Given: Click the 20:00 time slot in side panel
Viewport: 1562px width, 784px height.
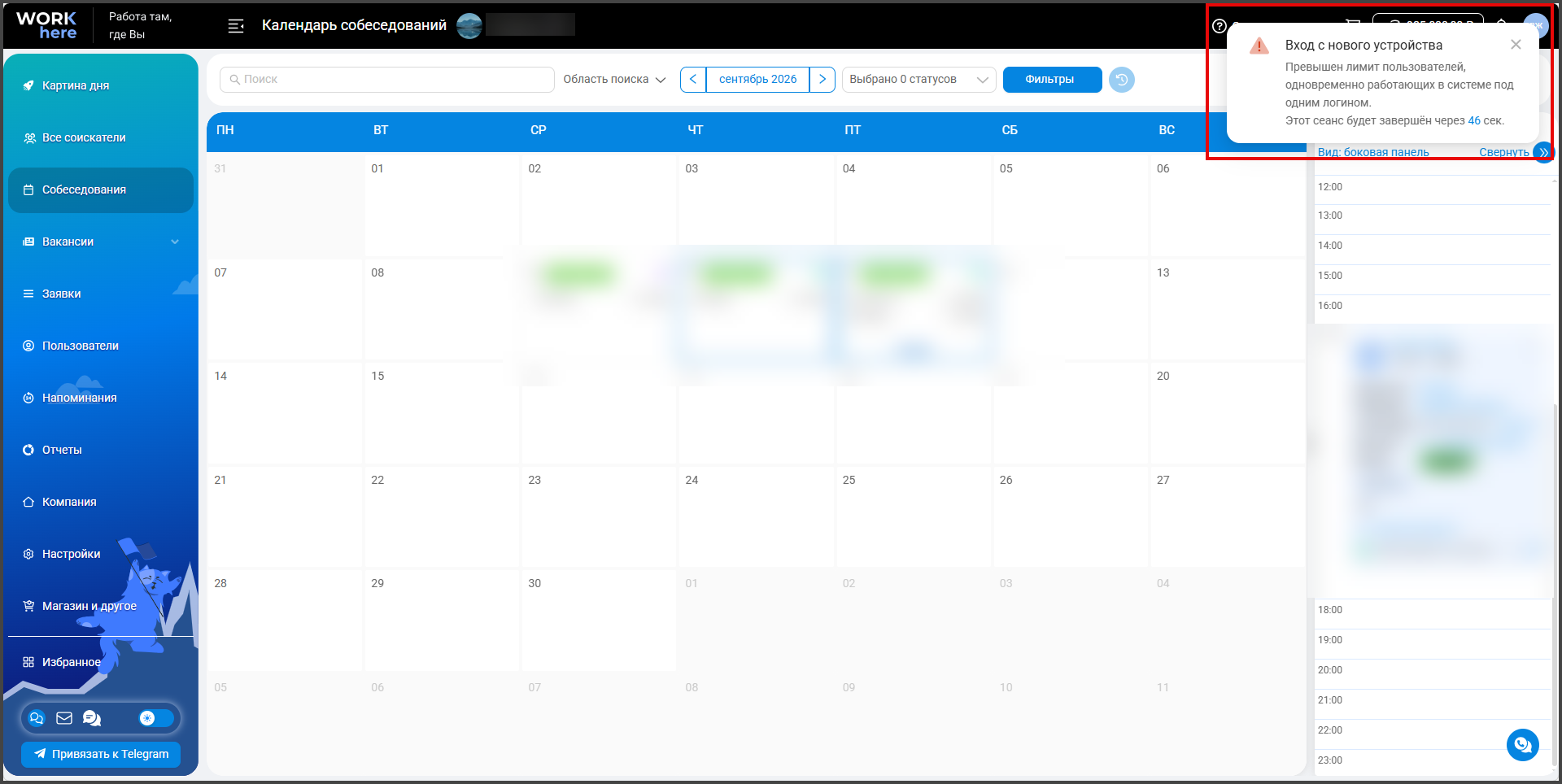Looking at the screenshot, I should click(x=1433, y=674).
